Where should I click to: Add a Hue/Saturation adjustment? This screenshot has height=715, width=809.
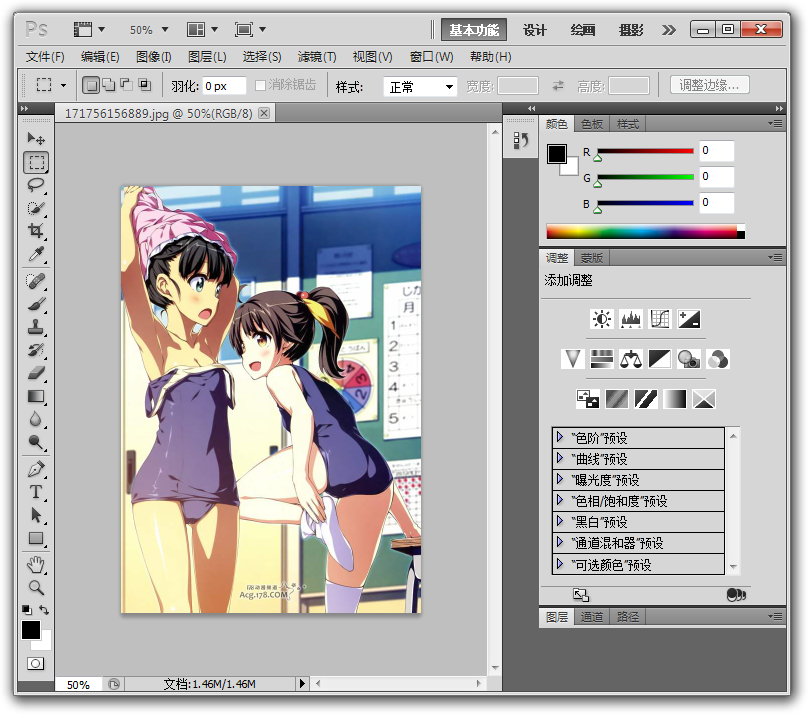pyautogui.click(x=602, y=359)
